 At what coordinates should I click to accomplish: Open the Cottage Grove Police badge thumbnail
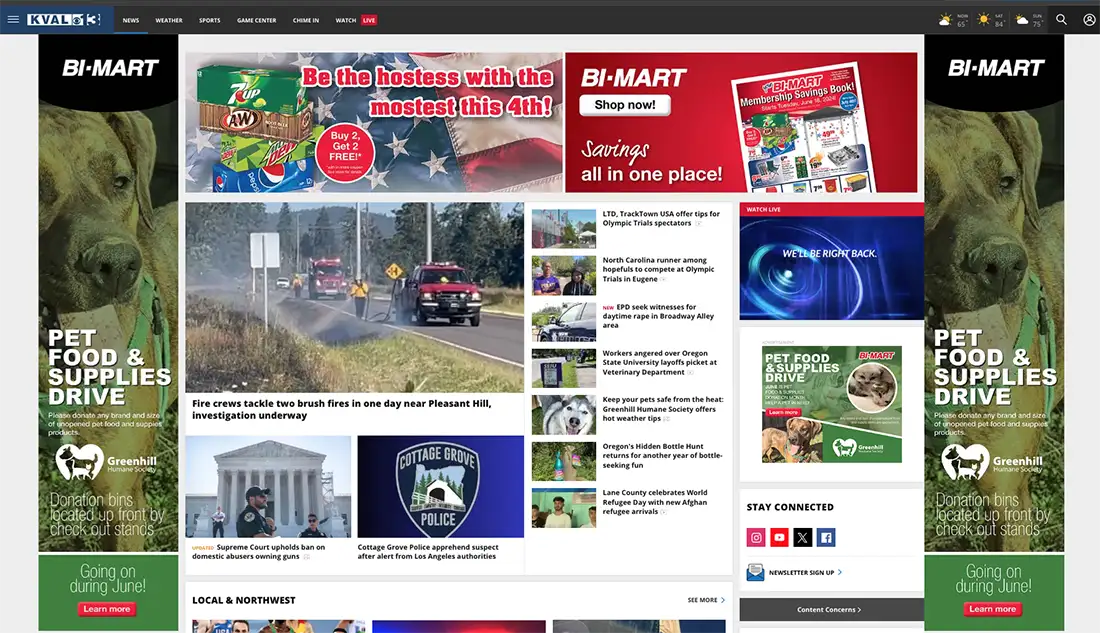point(441,486)
